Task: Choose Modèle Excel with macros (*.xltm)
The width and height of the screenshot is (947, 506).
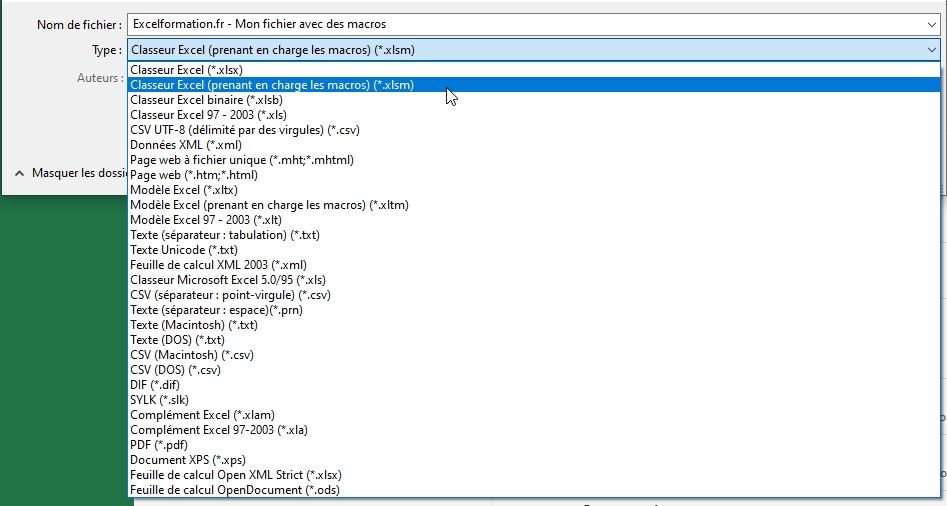Action: pyautogui.click(x=269, y=205)
